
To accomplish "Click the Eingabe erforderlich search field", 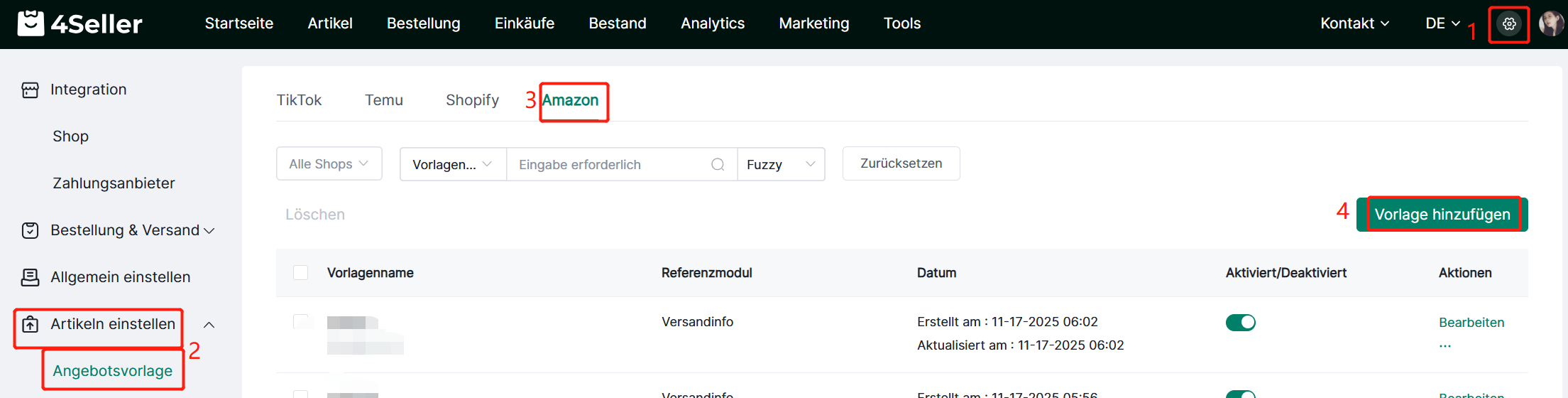I will tap(610, 165).
